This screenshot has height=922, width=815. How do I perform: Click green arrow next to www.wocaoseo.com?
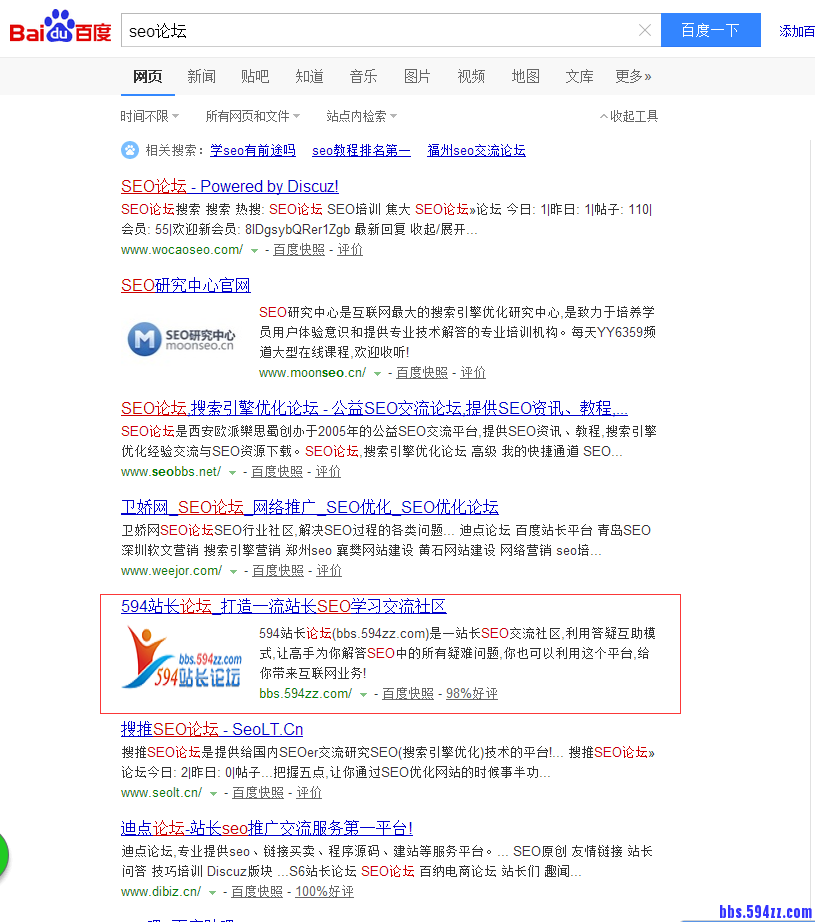(254, 250)
